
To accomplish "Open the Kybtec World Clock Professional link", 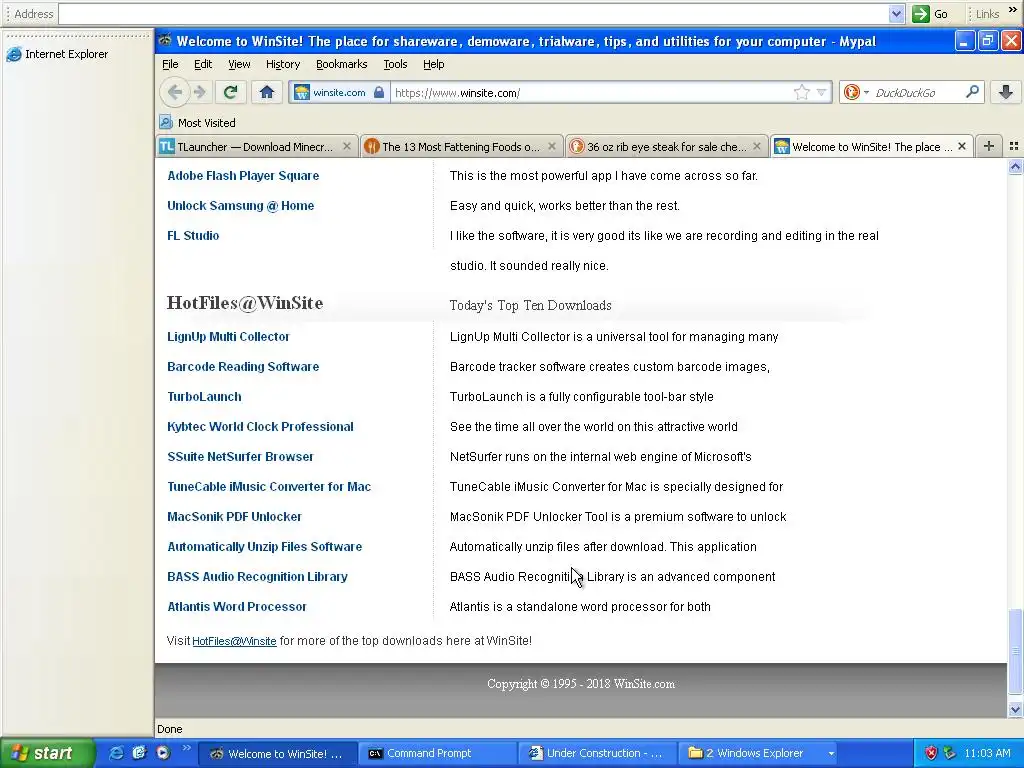I will coord(260,427).
